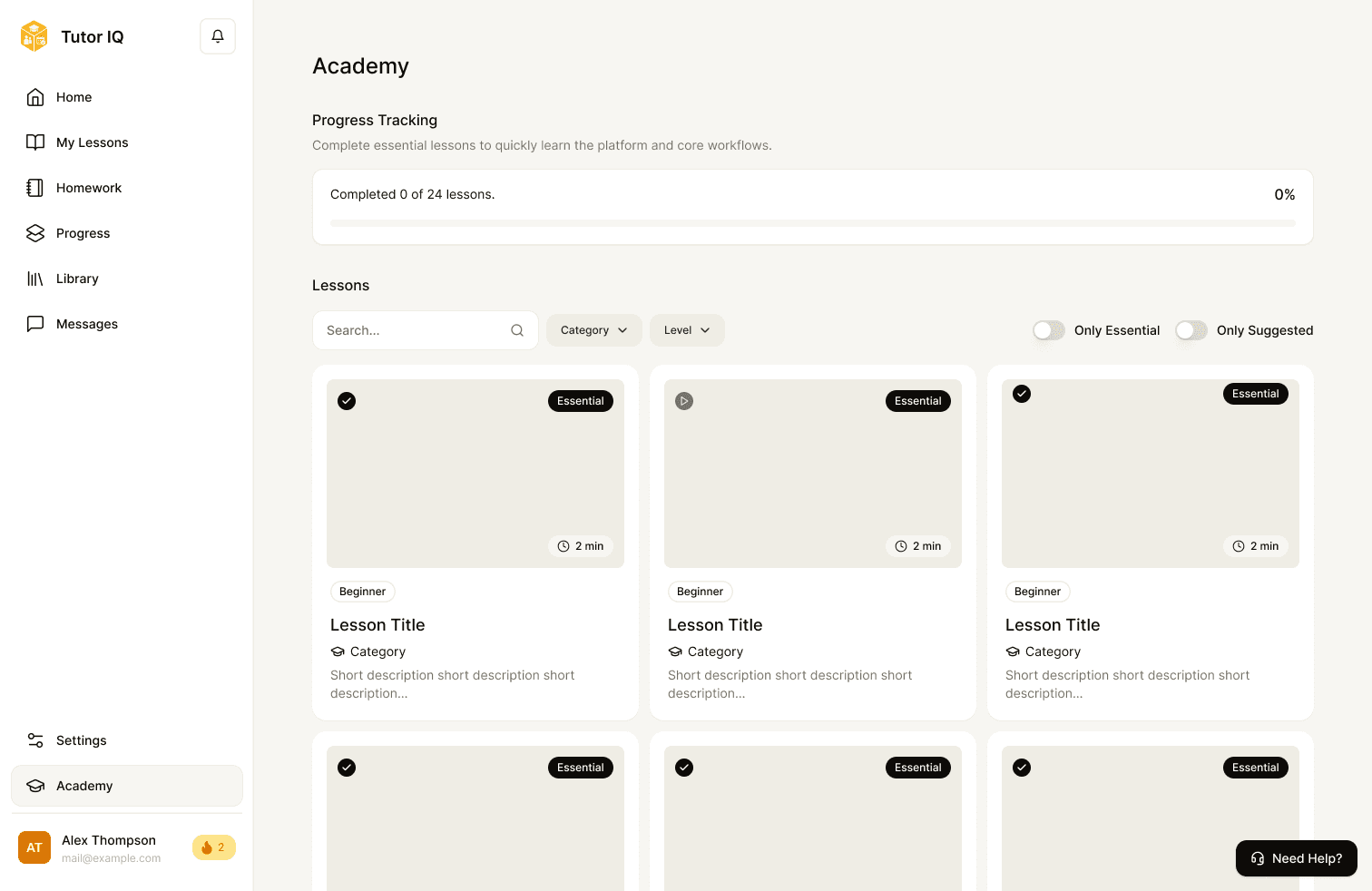The width and height of the screenshot is (1372, 891).
Task: Enable the Only Essential toggle
Action: click(1049, 330)
